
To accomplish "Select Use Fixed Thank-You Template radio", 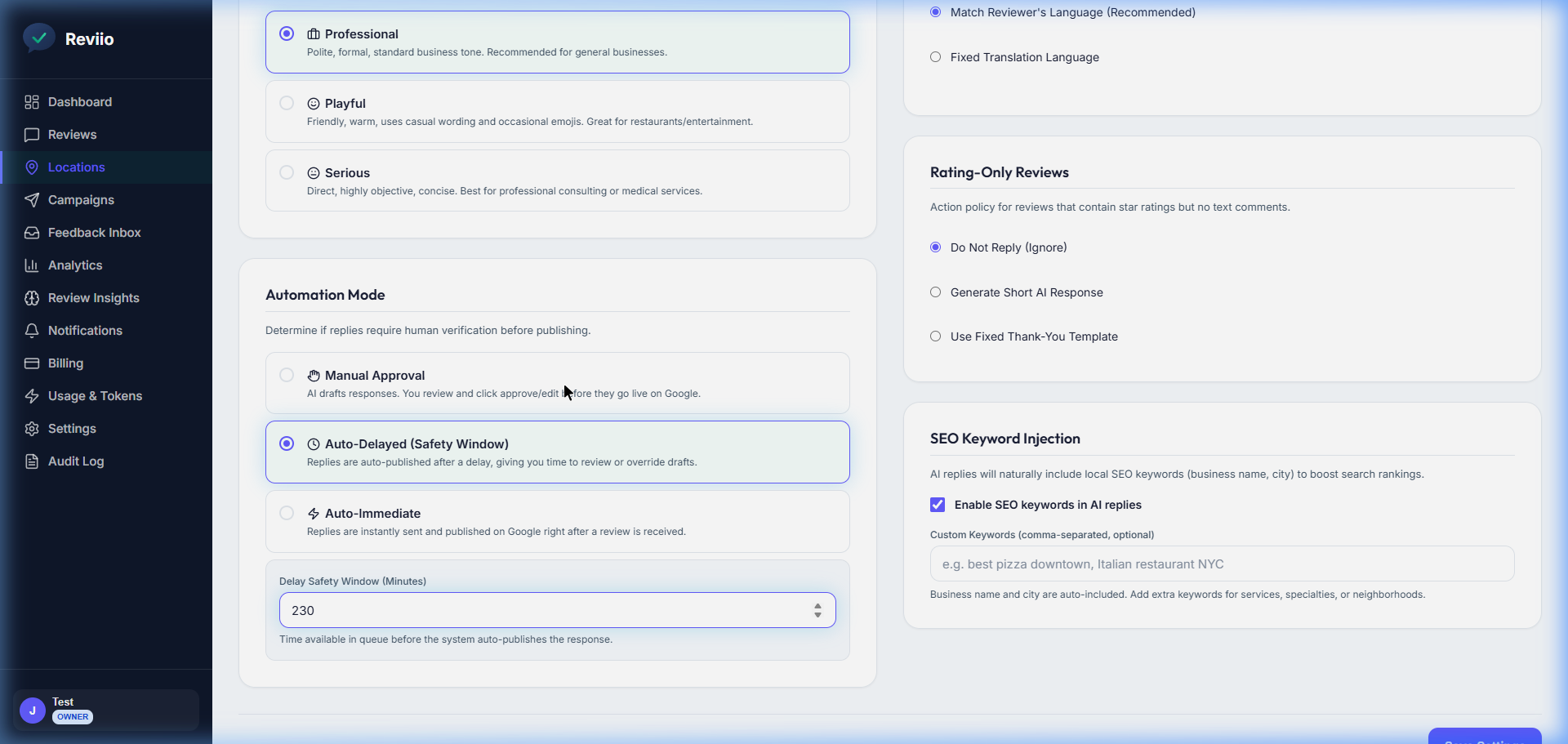I will [936, 336].
